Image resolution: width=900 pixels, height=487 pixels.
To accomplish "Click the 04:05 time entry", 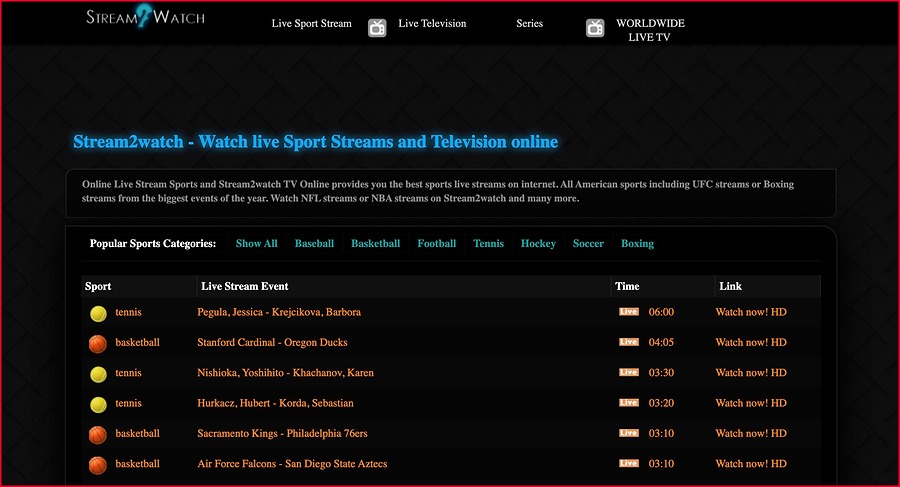I will click(x=661, y=342).
